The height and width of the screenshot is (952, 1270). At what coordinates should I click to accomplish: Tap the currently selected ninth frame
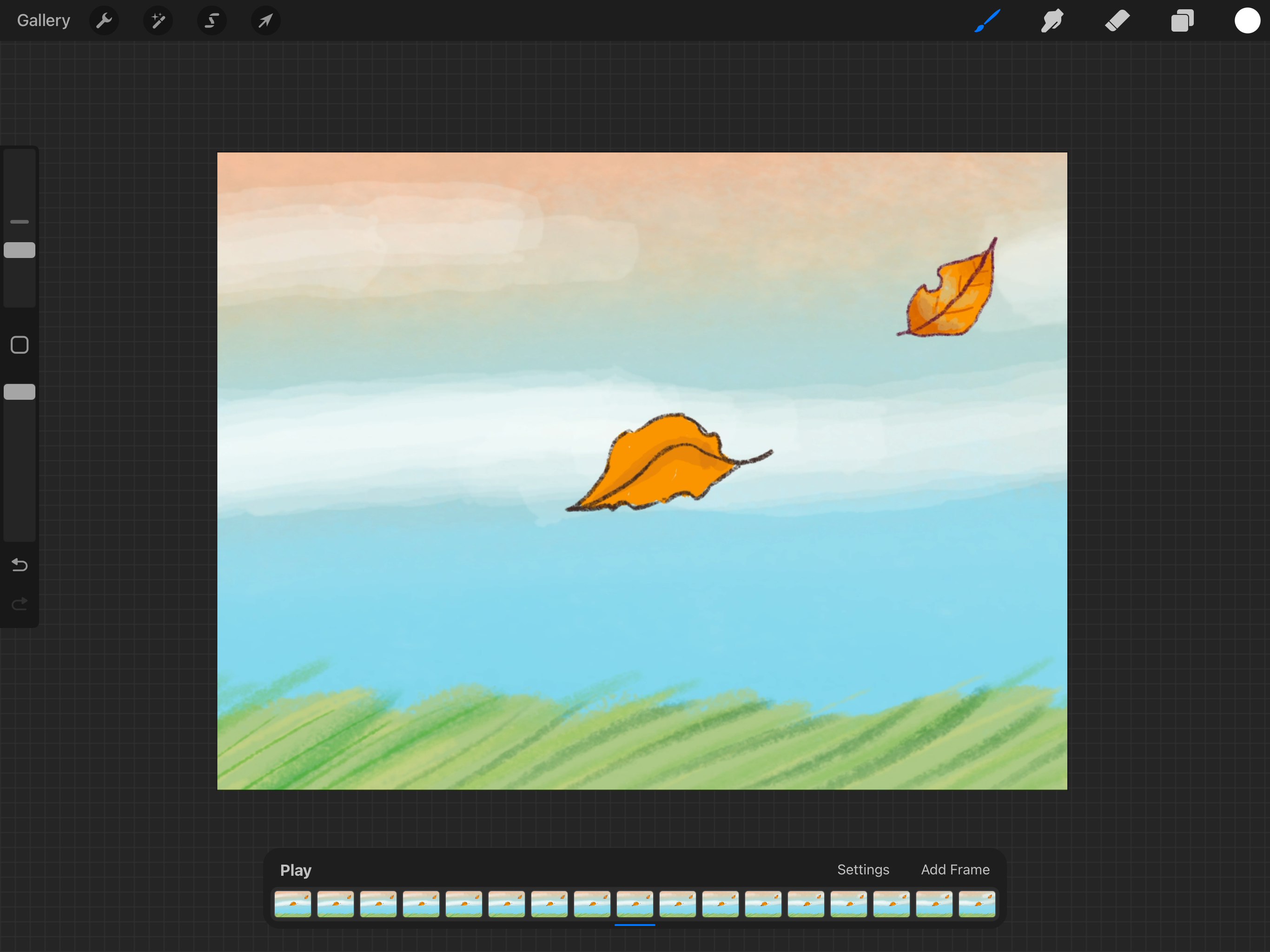point(635,904)
